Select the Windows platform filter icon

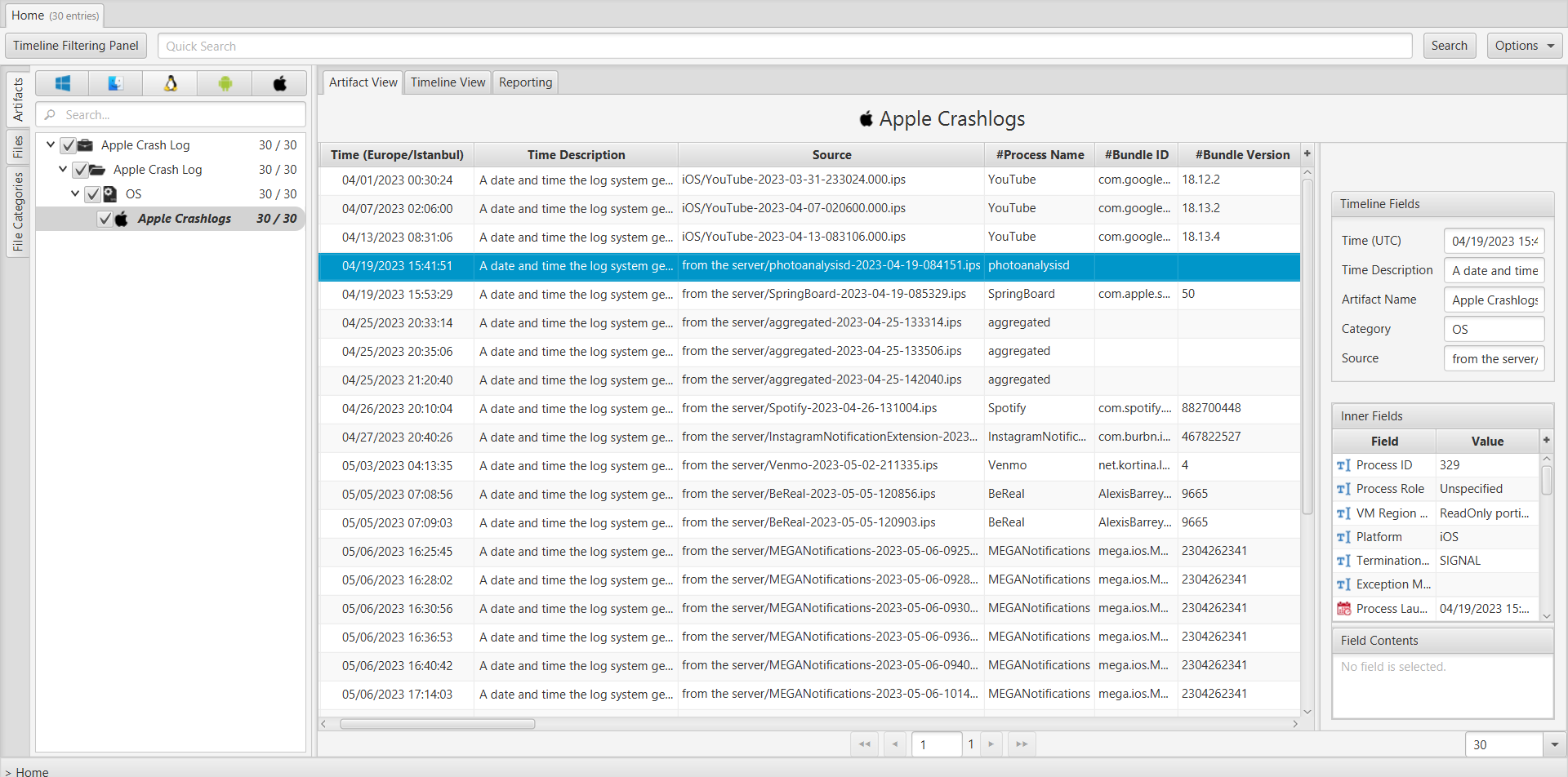click(x=63, y=83)
